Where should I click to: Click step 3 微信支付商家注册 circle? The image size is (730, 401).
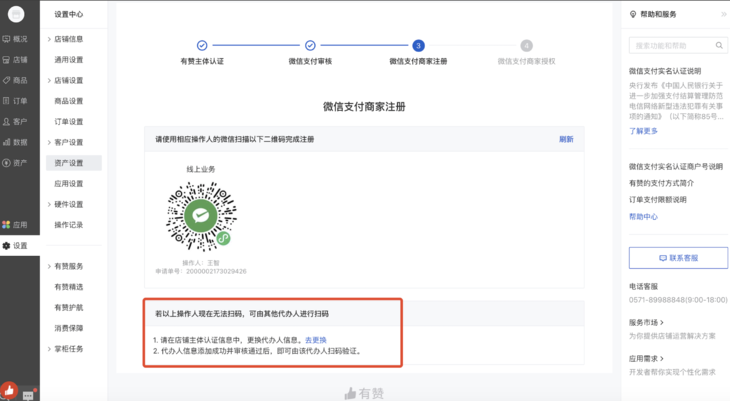point(418,45)
